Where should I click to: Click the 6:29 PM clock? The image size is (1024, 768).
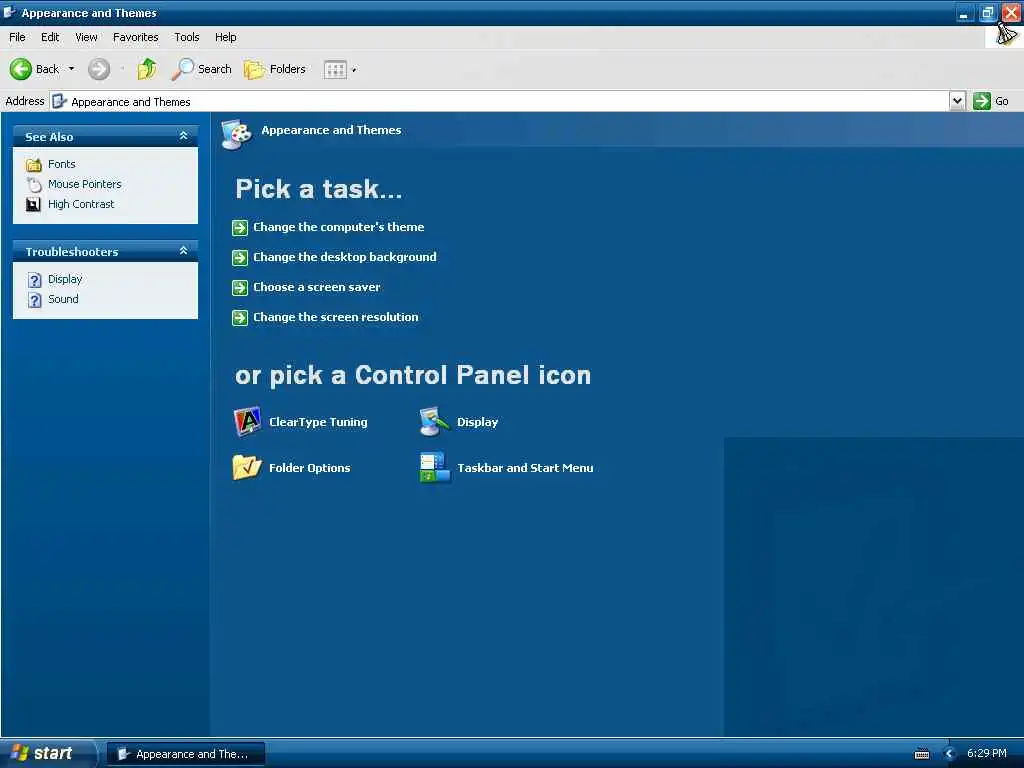tap(987, 753)
